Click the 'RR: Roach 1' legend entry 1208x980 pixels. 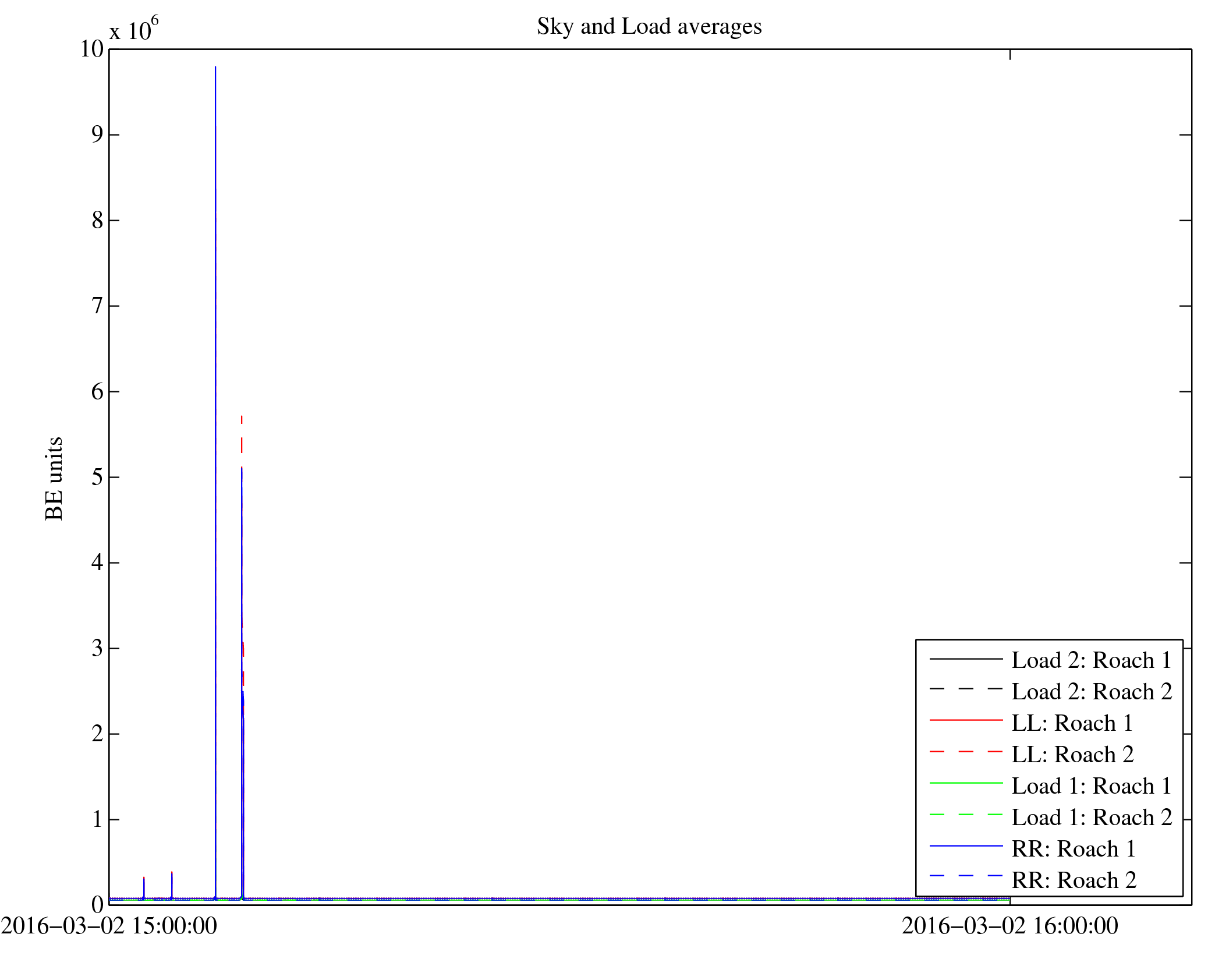tap(1074, 848)
